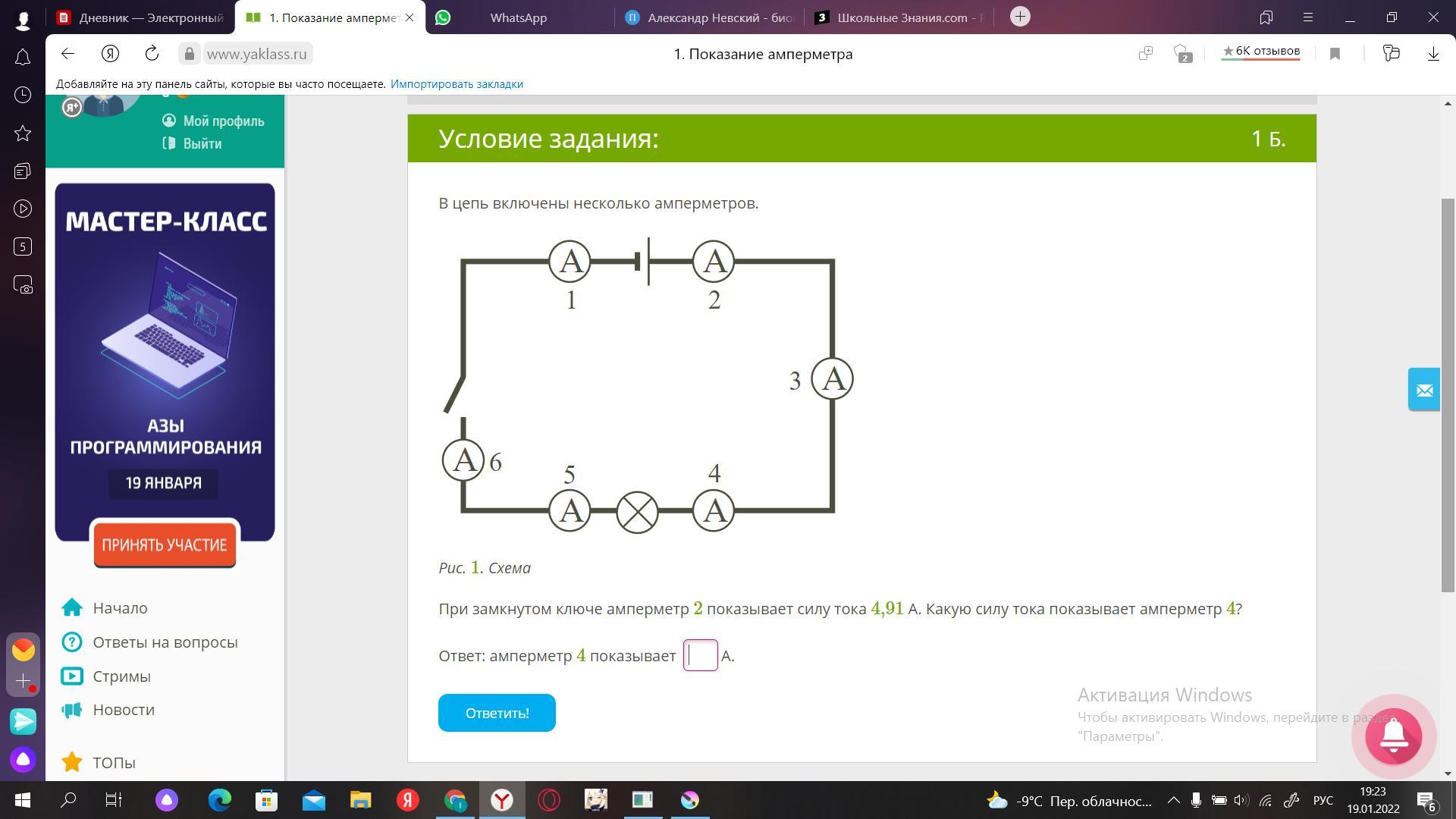Click the ammeter 4 answer input field
1456x819 pixels.
pos(701,655)
